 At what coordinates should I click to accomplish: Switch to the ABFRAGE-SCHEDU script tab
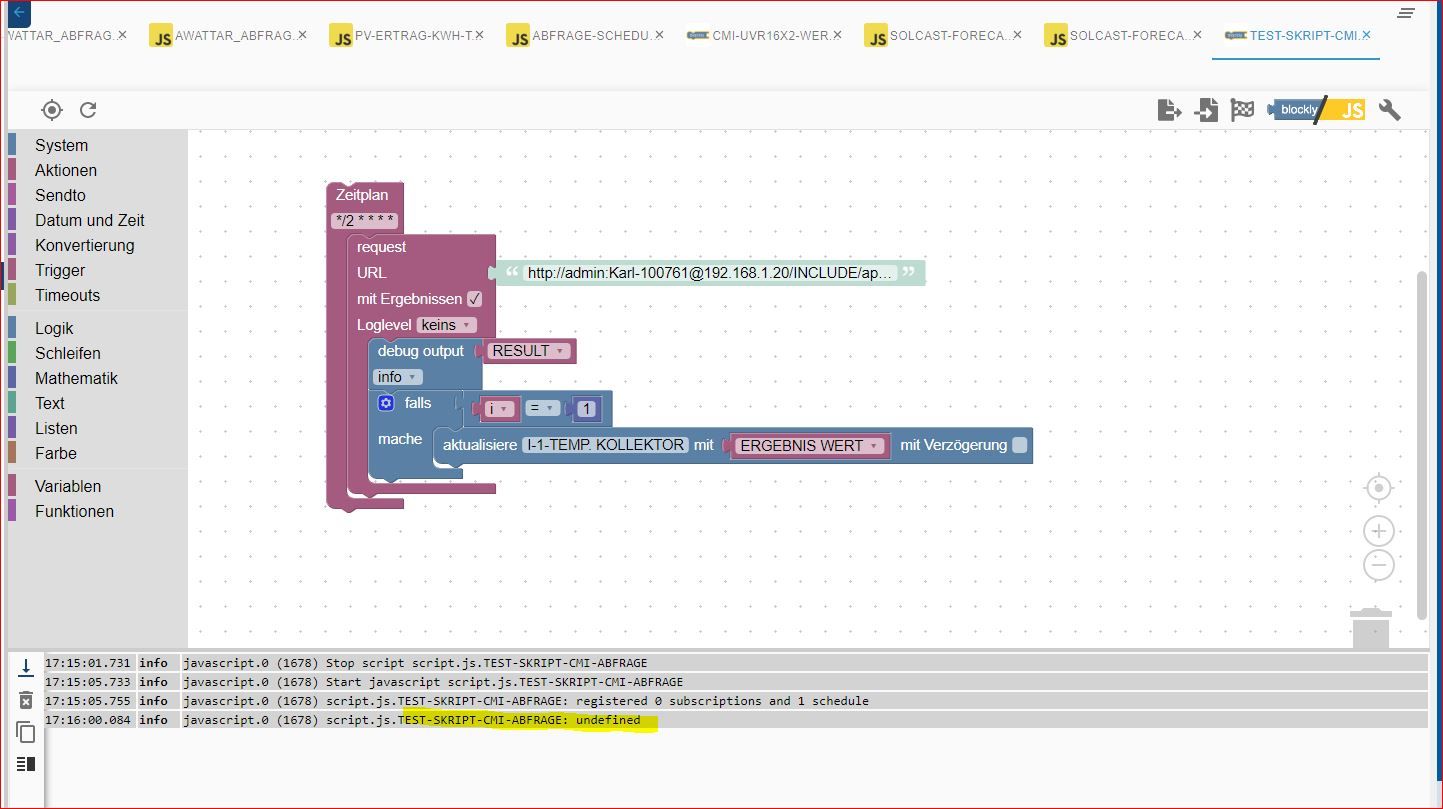click(x=582, y=36)
